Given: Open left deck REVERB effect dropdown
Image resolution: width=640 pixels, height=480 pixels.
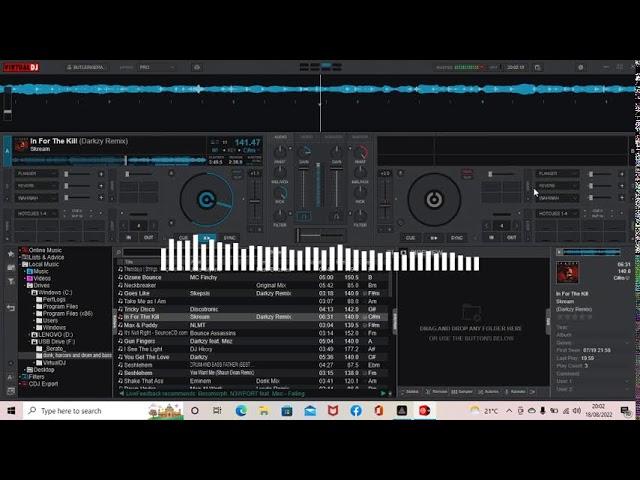Looking at the screenshot, I should tap(36, 186).
